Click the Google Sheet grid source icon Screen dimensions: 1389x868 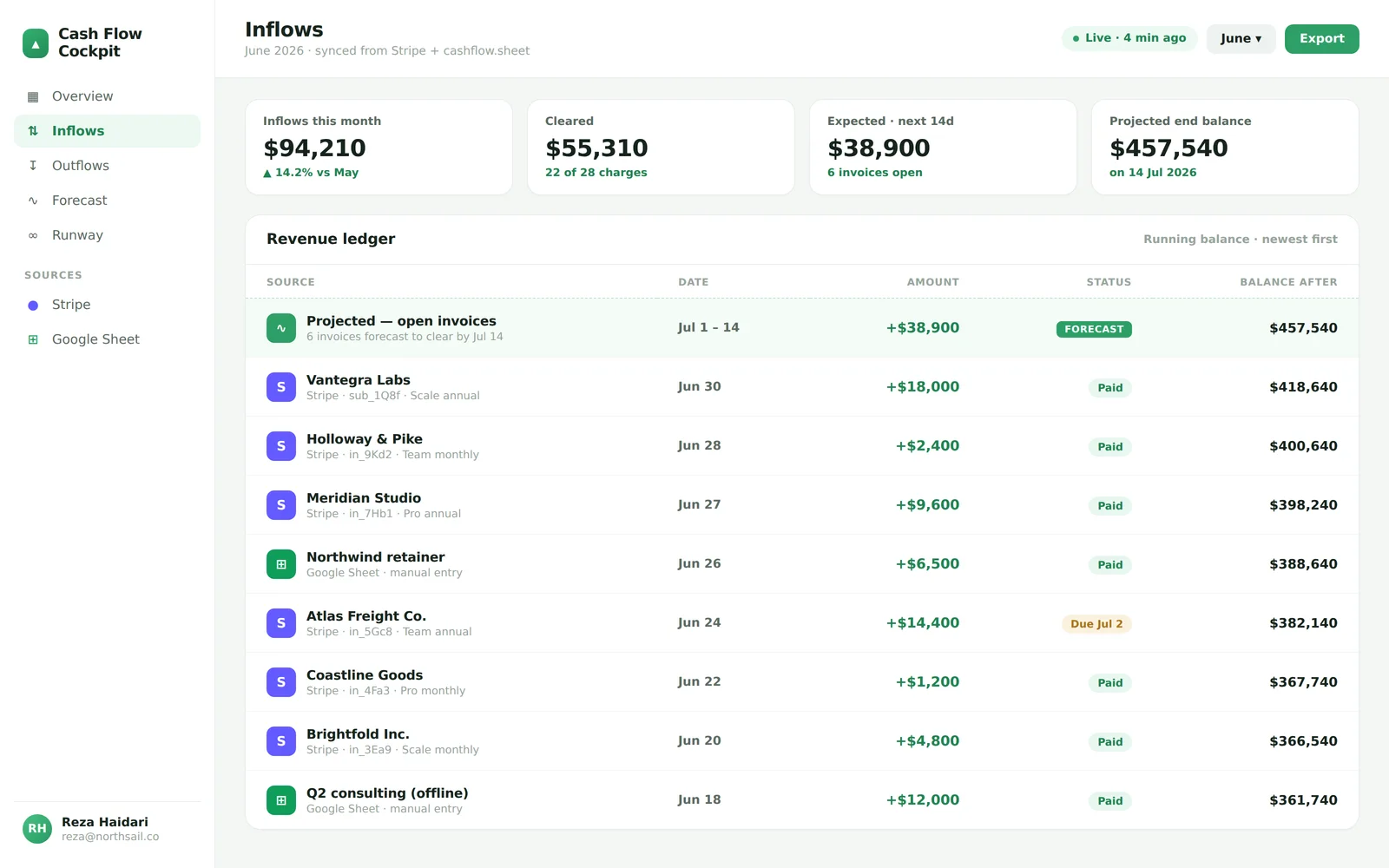[33, 339]
